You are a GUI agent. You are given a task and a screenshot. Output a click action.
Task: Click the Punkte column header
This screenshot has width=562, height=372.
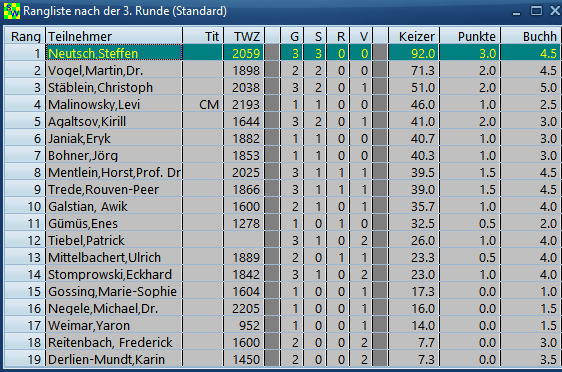[470, 36]
